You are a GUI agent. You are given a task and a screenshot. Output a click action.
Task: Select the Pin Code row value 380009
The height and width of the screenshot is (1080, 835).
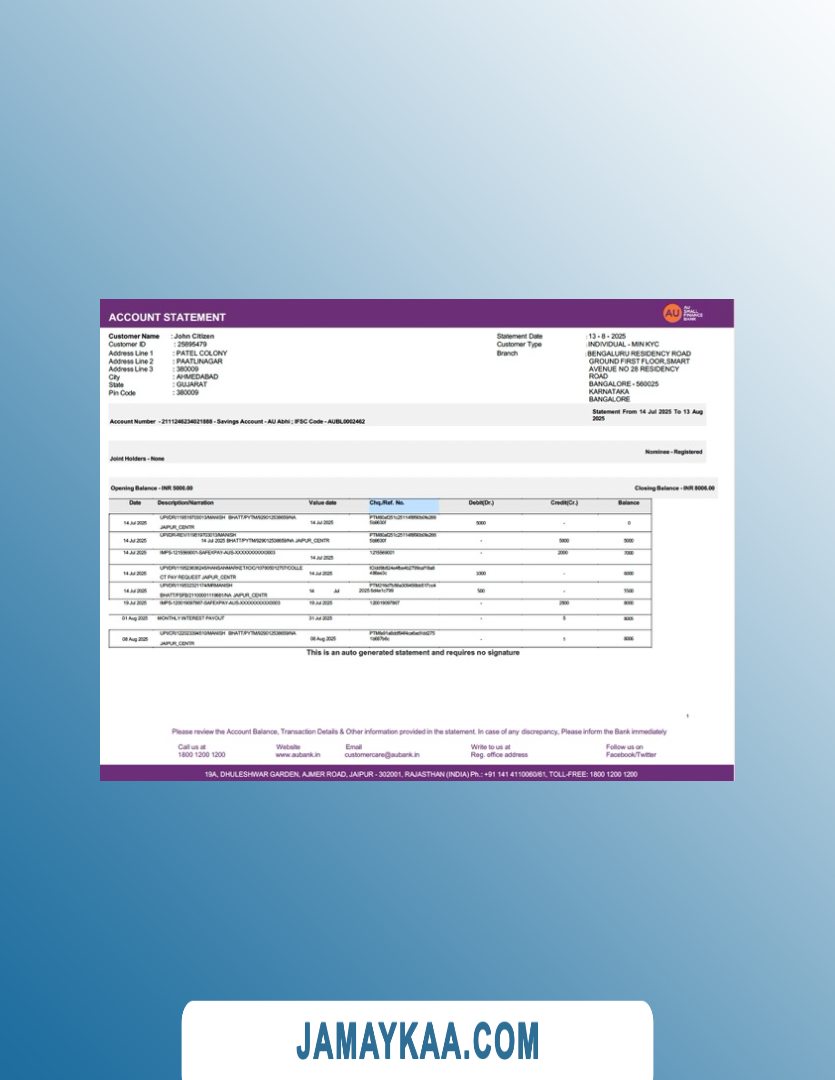point(187,393)
